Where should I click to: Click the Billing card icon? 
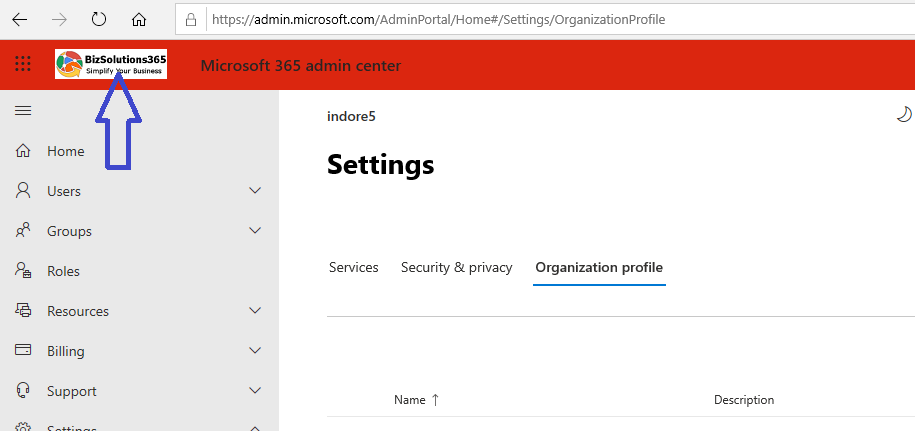tap(23, 351)
